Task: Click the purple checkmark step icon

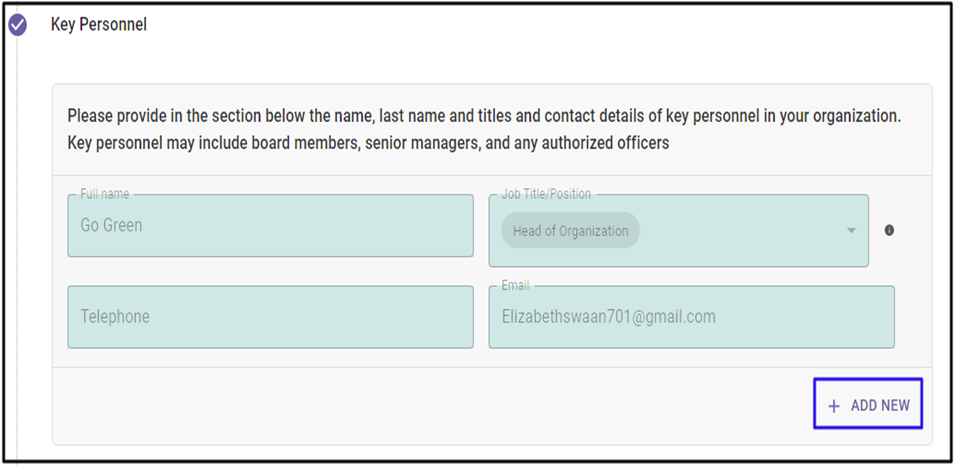Action: pos(18,26)
